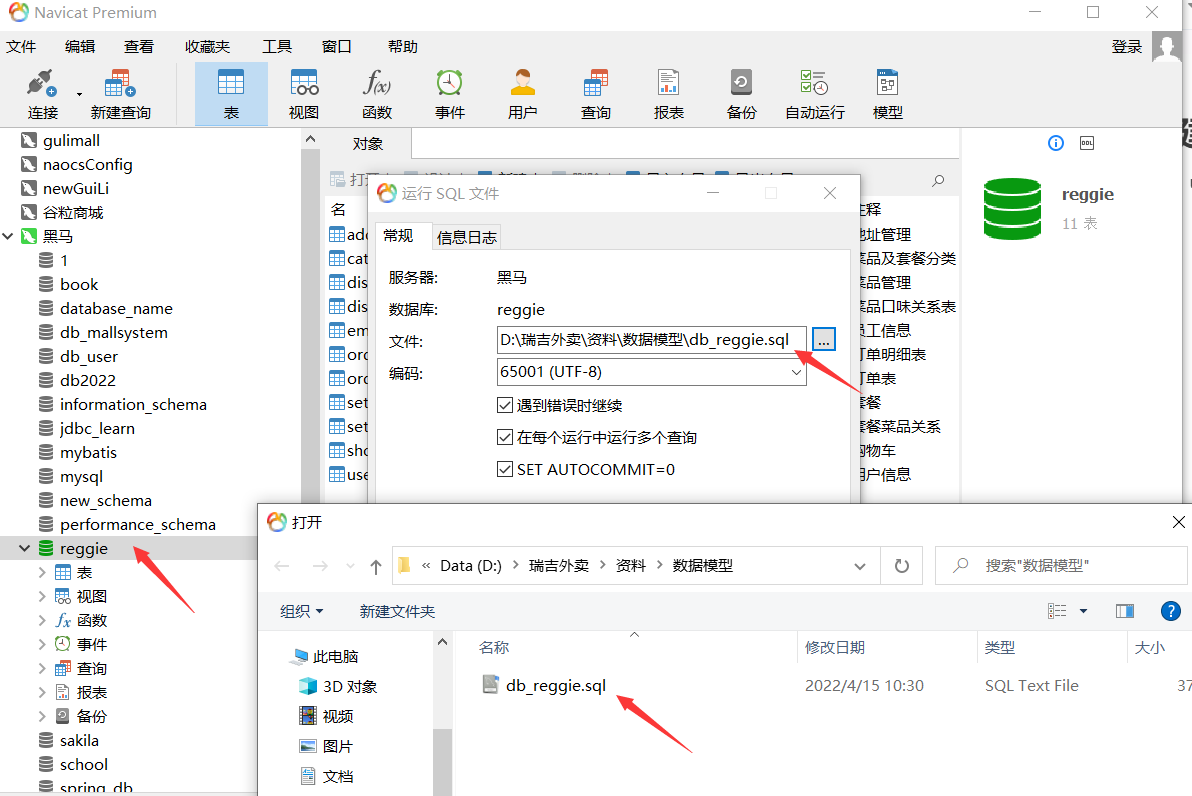Click the 事件 (Event) clock icon

tap(450, 83)
